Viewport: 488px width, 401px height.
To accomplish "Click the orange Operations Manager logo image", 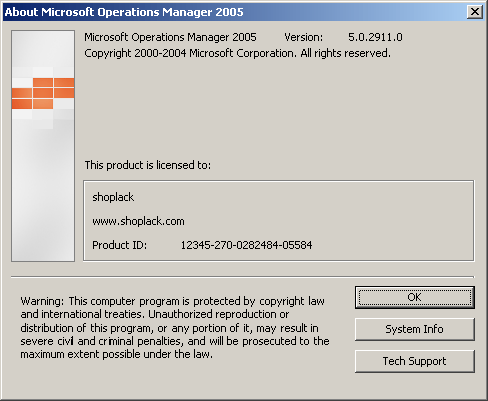I will pyautogui.click(x=43, y=146).
